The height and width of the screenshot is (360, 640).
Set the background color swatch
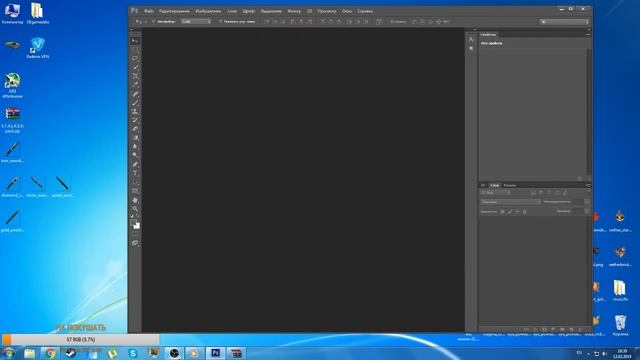138,227
